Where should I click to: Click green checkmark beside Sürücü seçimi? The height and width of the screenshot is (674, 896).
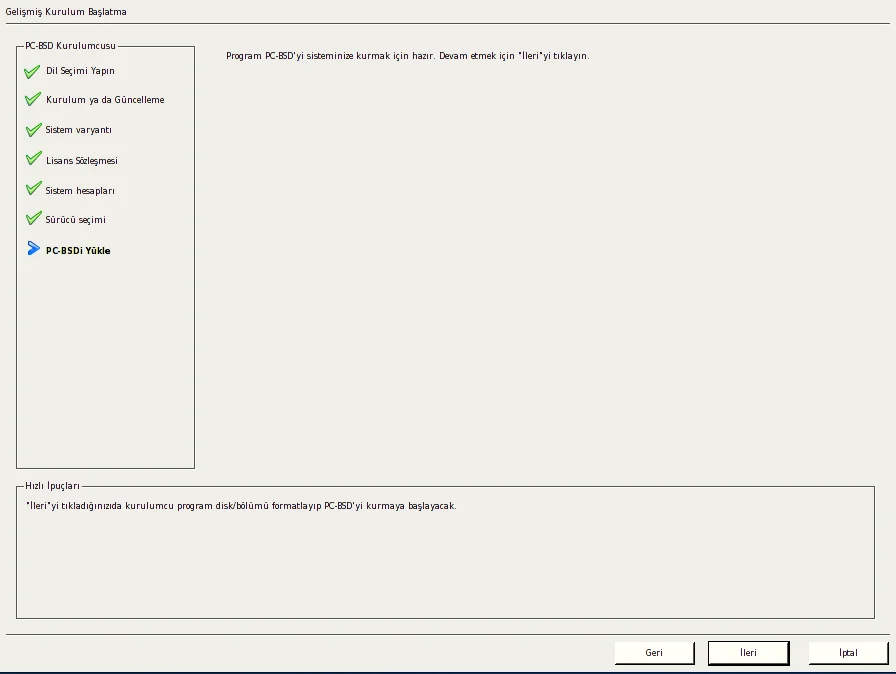(33, 218)
